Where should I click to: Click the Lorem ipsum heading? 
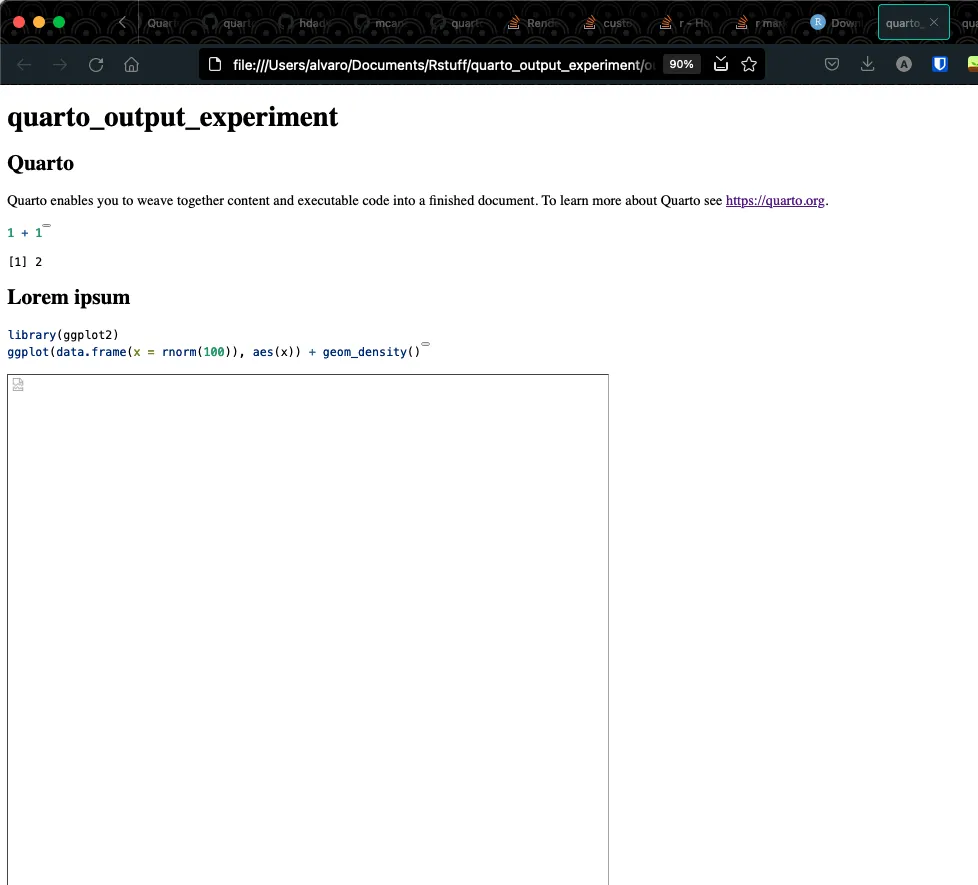(x=69, y=297)
